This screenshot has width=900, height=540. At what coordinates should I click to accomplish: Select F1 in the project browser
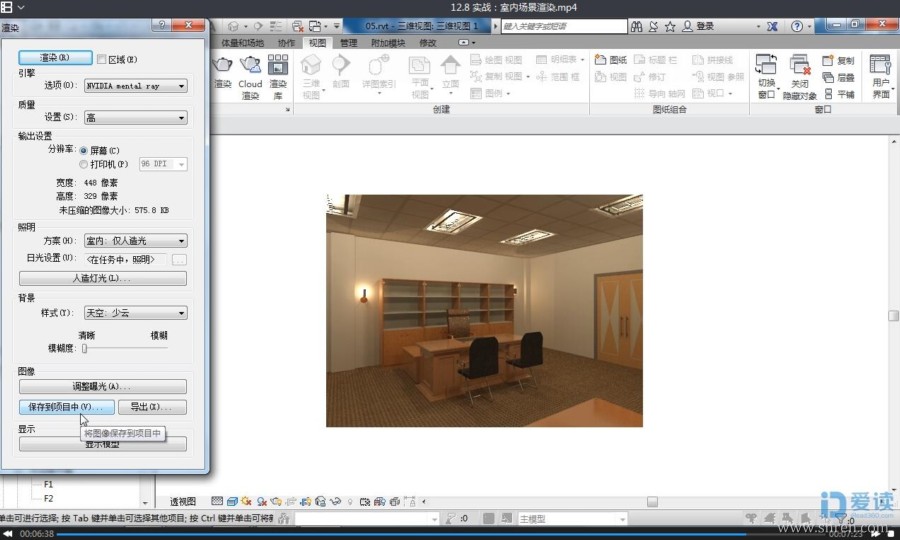pos(48,484)
